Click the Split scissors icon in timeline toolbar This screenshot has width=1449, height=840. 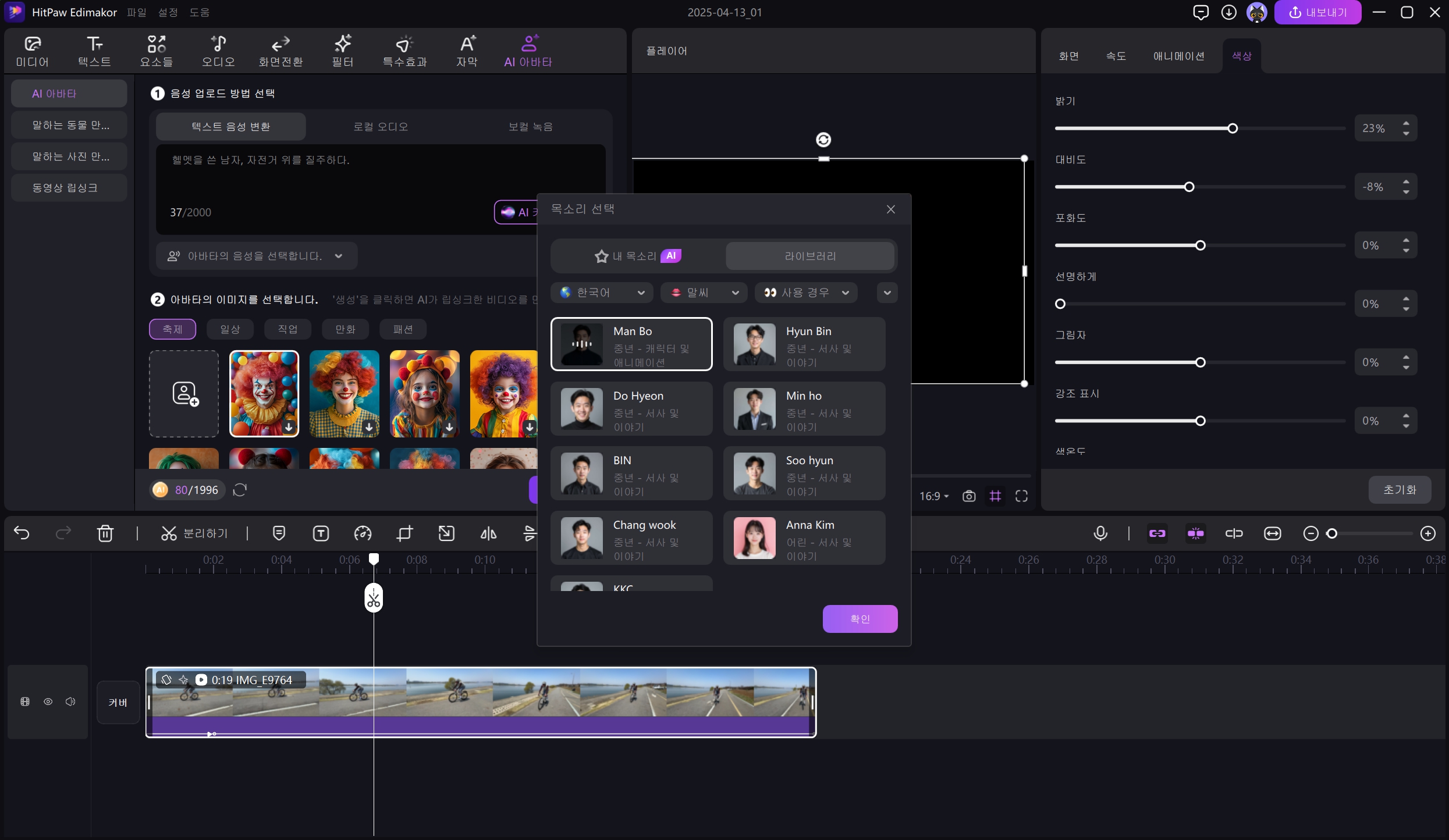point(169,533)
